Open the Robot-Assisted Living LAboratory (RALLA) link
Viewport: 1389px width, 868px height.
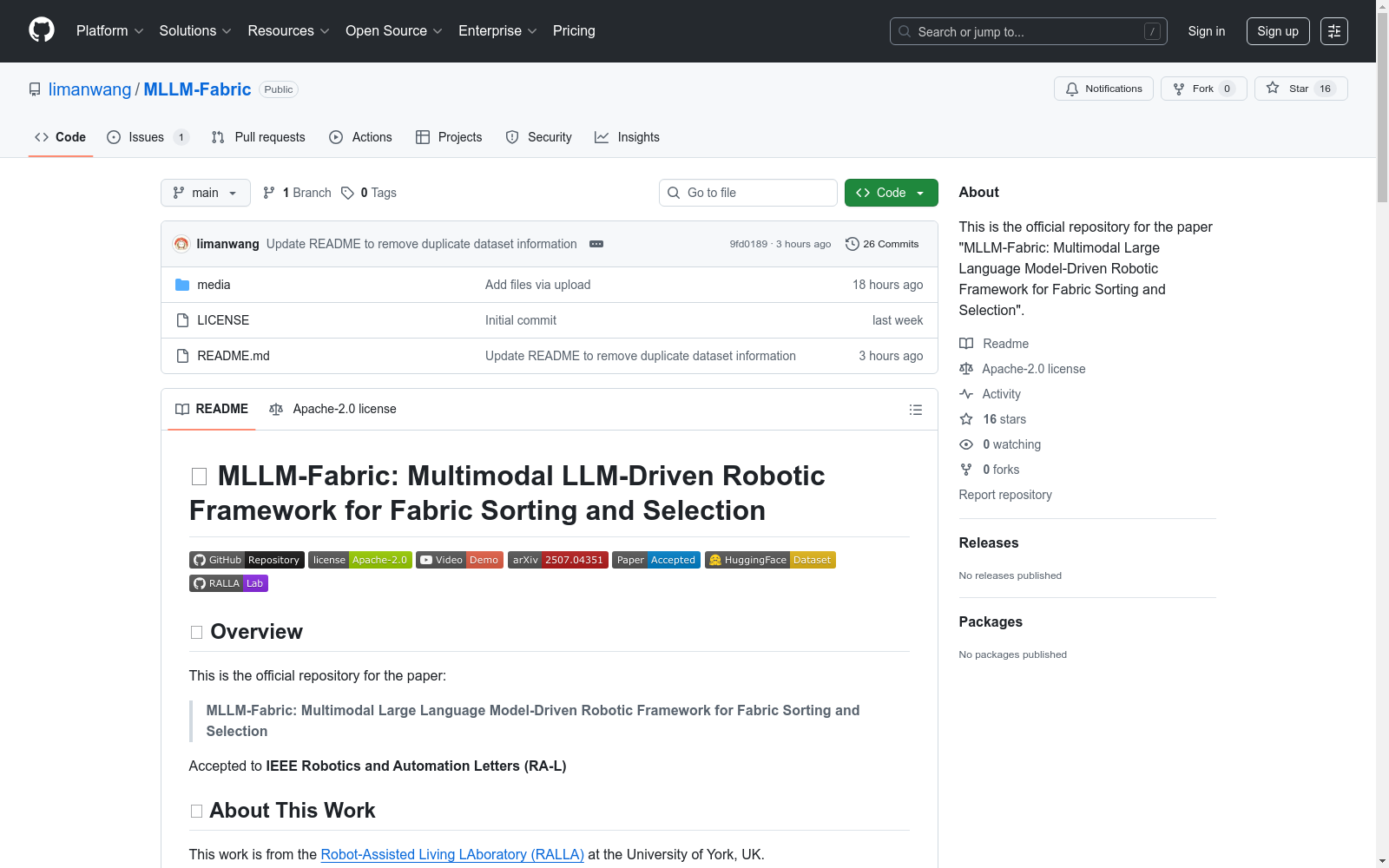tap(452, 854)
